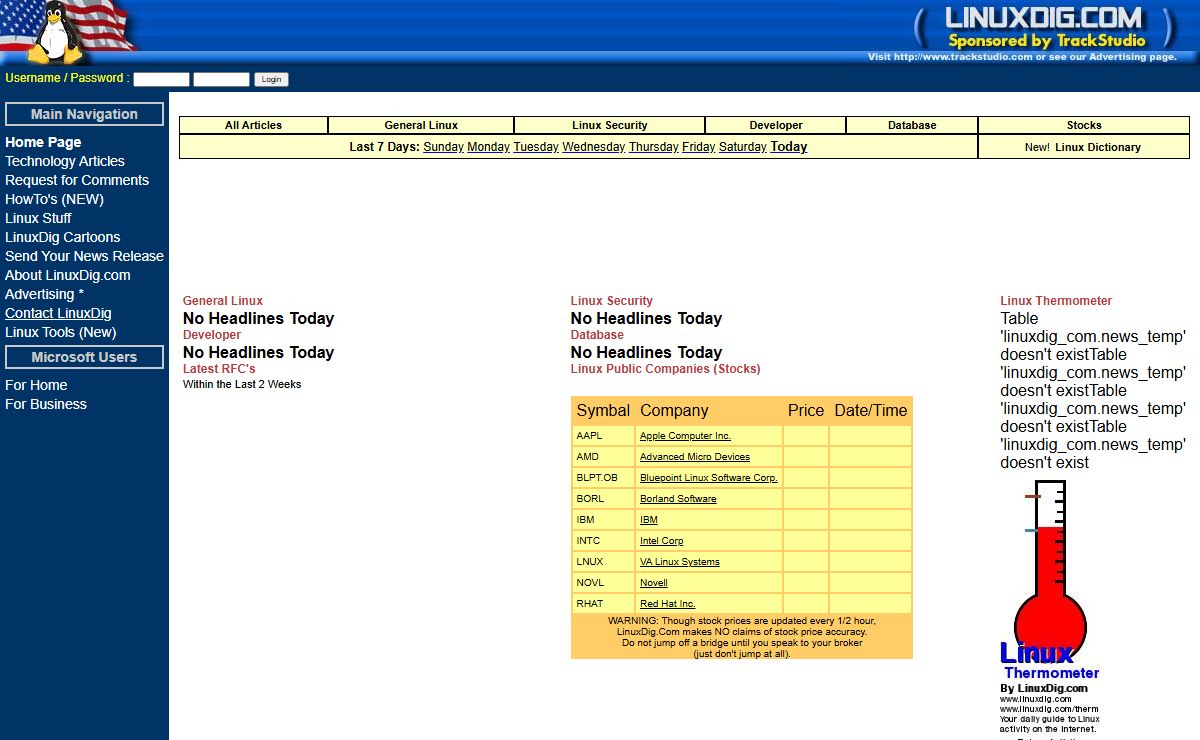The width and height of the screenshot is (1200, 740).
Task: Open the Linux Dictionary link
Action: (1098, 147)
